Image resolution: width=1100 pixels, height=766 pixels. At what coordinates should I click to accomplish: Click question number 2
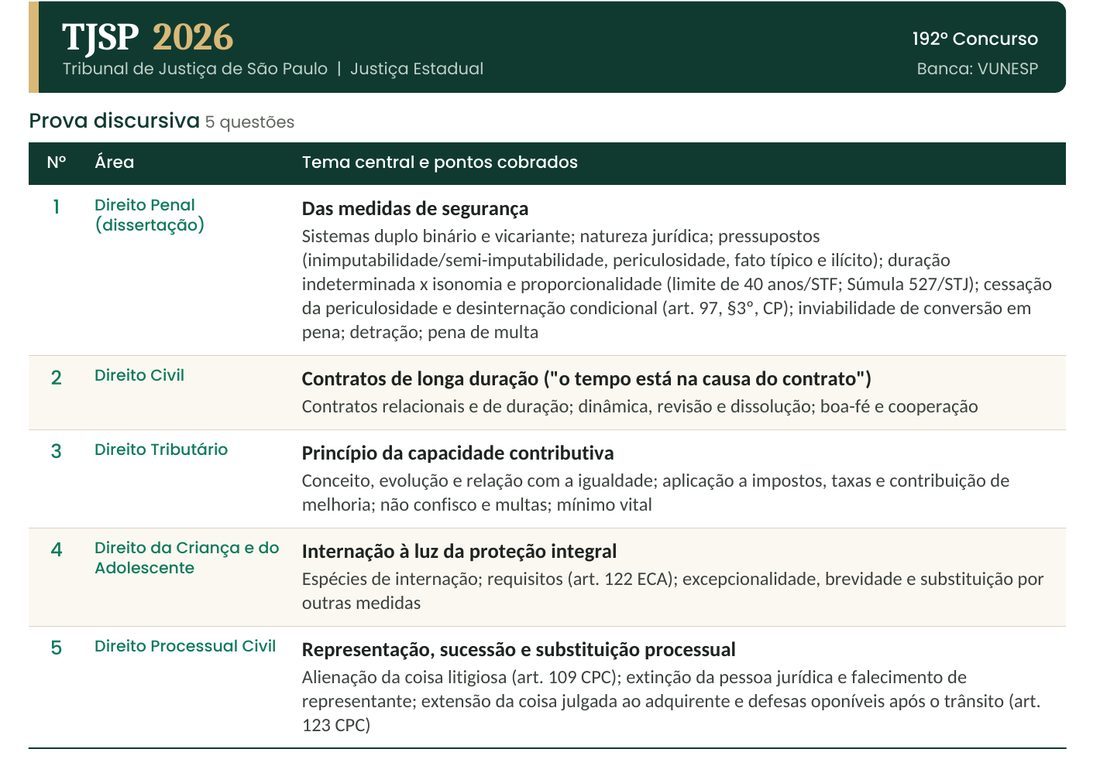pyautogui.click(x=56, y=378)
